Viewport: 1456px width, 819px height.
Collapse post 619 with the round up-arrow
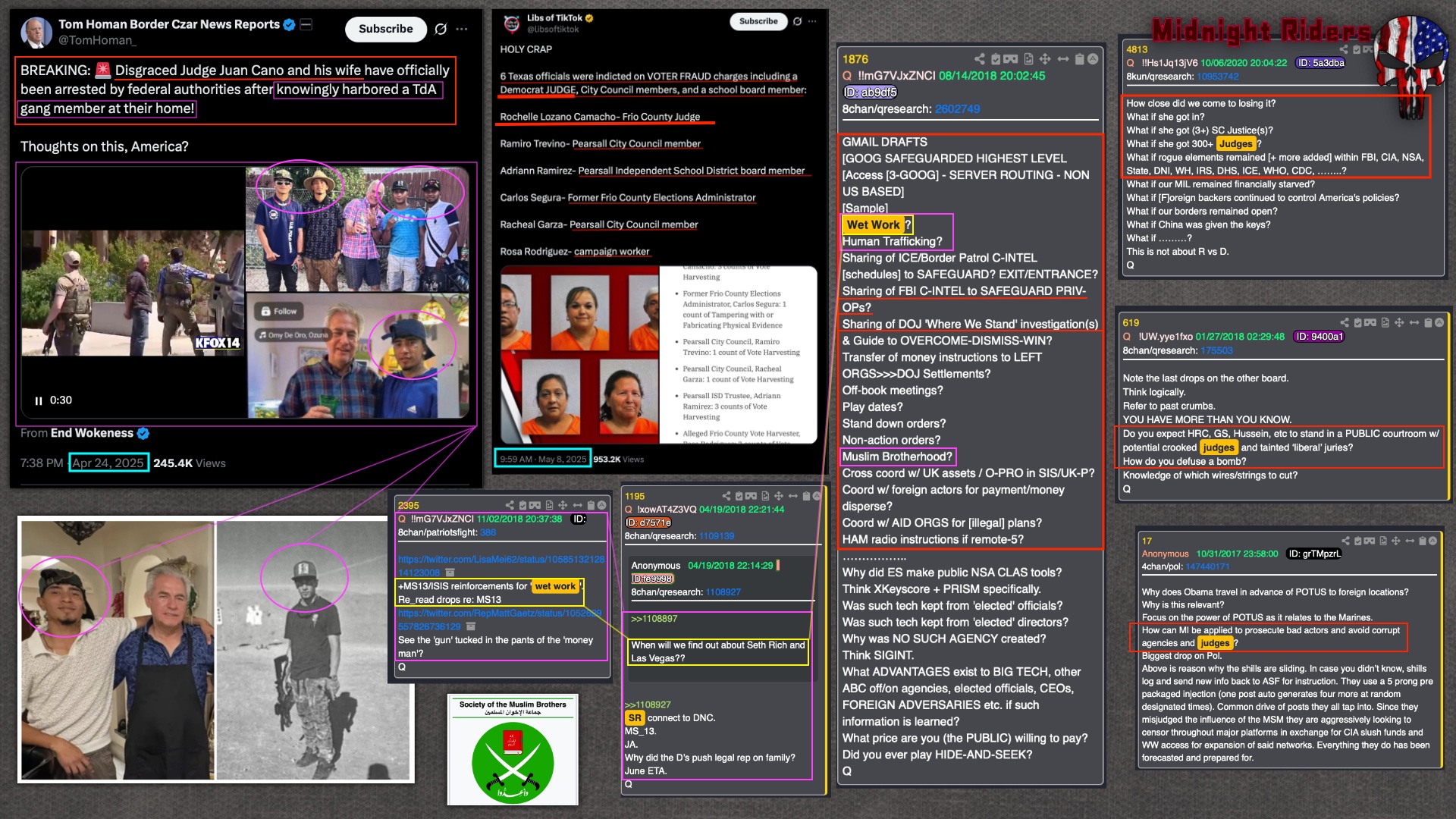tap(1439, 322)
